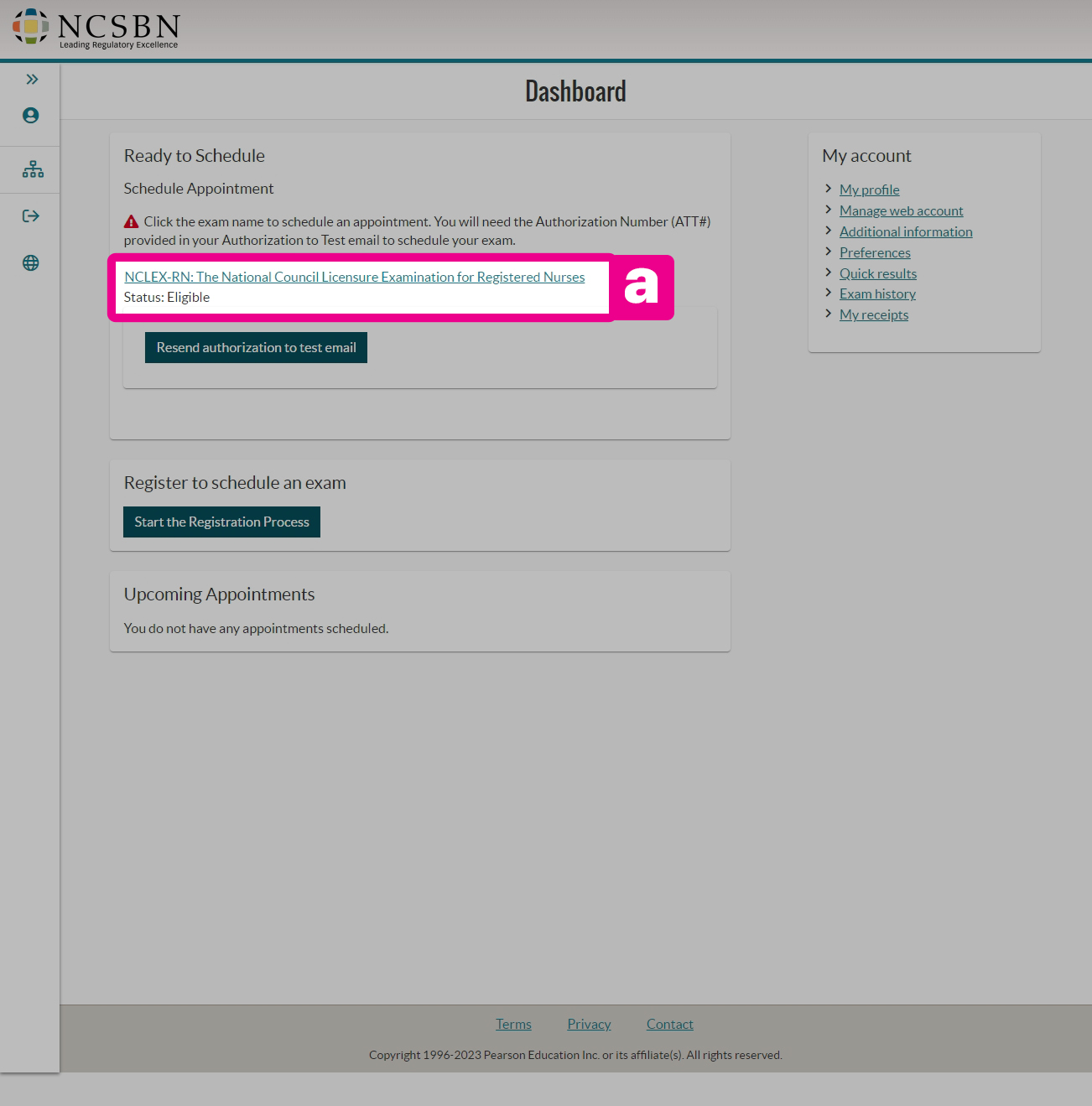Click the sitemap hierarchy sidebar icon

33,169
